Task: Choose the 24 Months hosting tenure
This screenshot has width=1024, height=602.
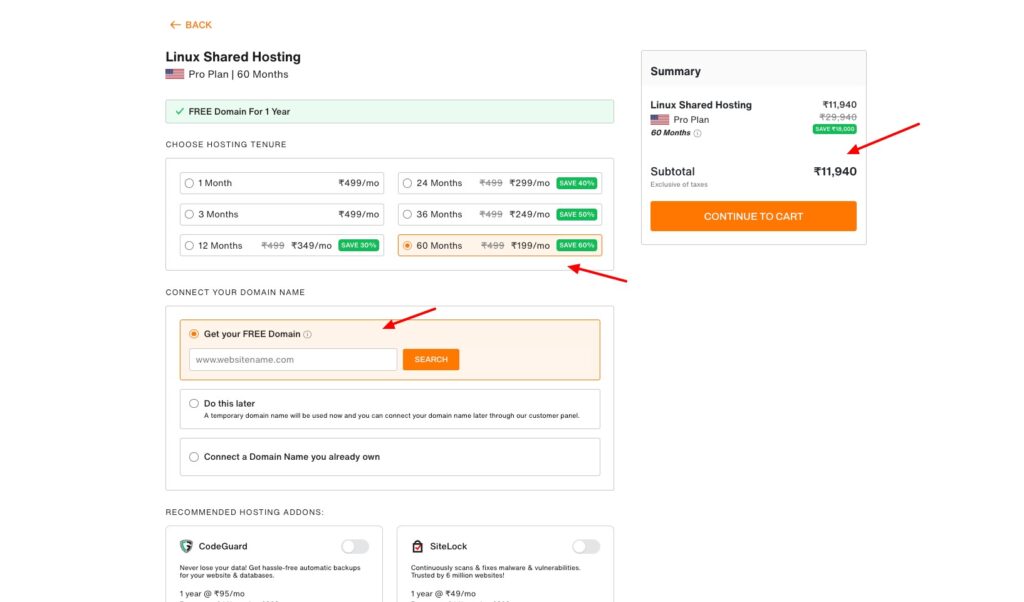Action: 407,183
